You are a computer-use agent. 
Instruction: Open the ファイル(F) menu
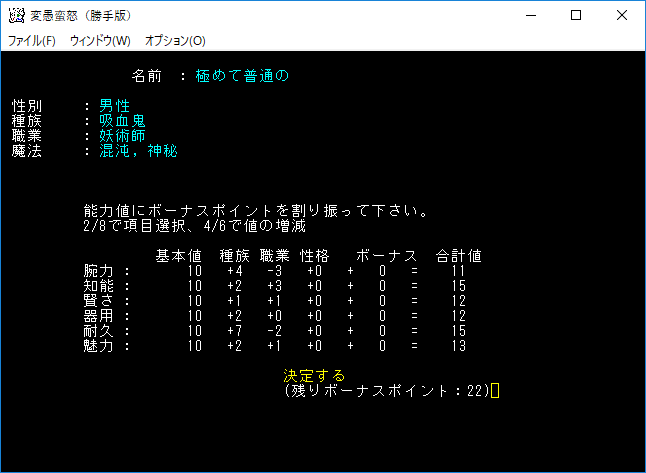coord(32,41)
